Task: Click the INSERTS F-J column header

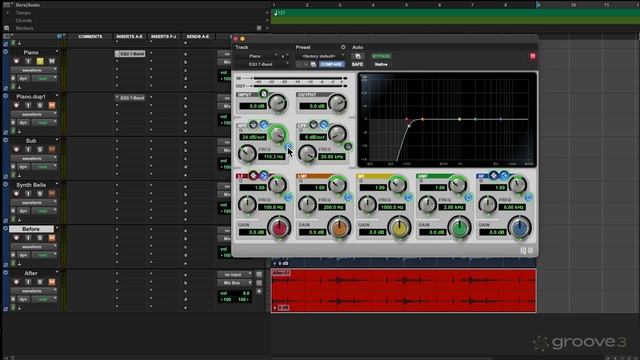Action: pyautogui.click(x=164, y=37)
